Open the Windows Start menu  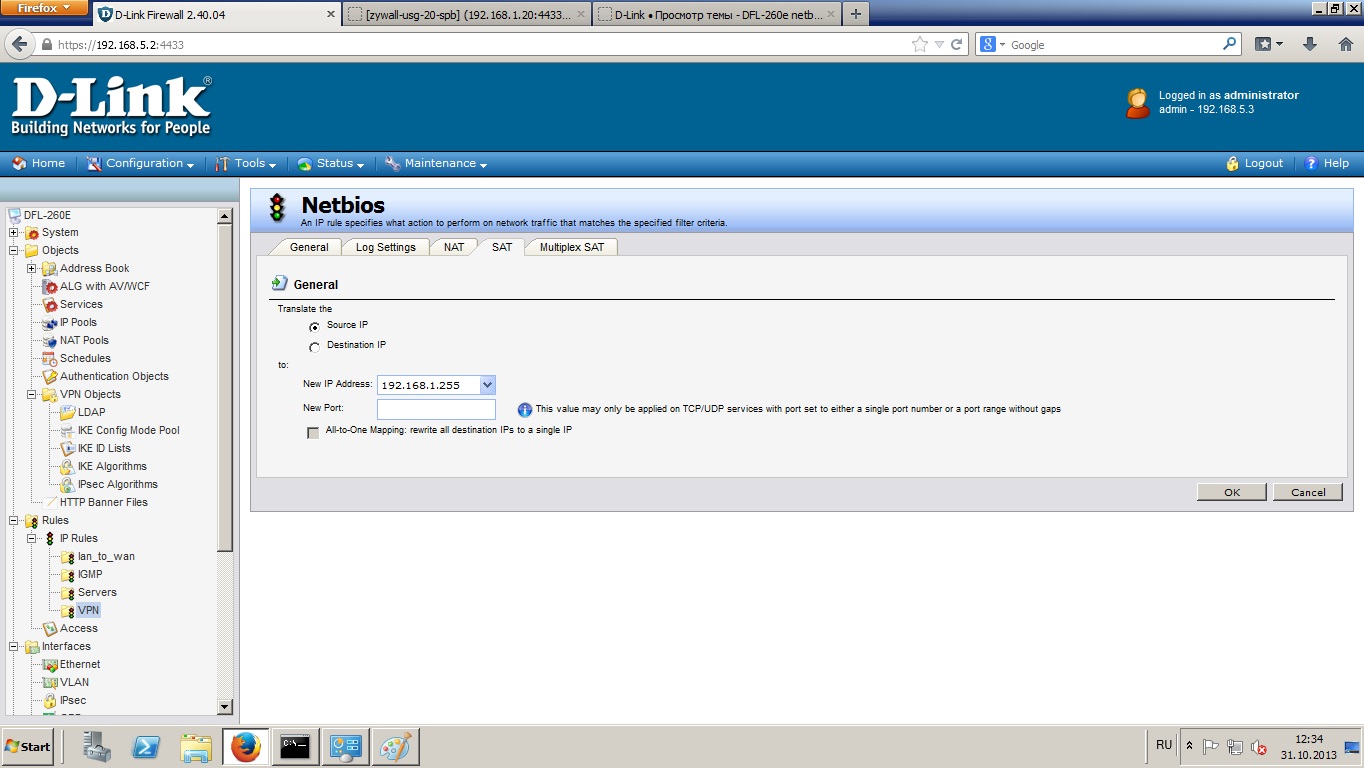[x=28, y=747]
